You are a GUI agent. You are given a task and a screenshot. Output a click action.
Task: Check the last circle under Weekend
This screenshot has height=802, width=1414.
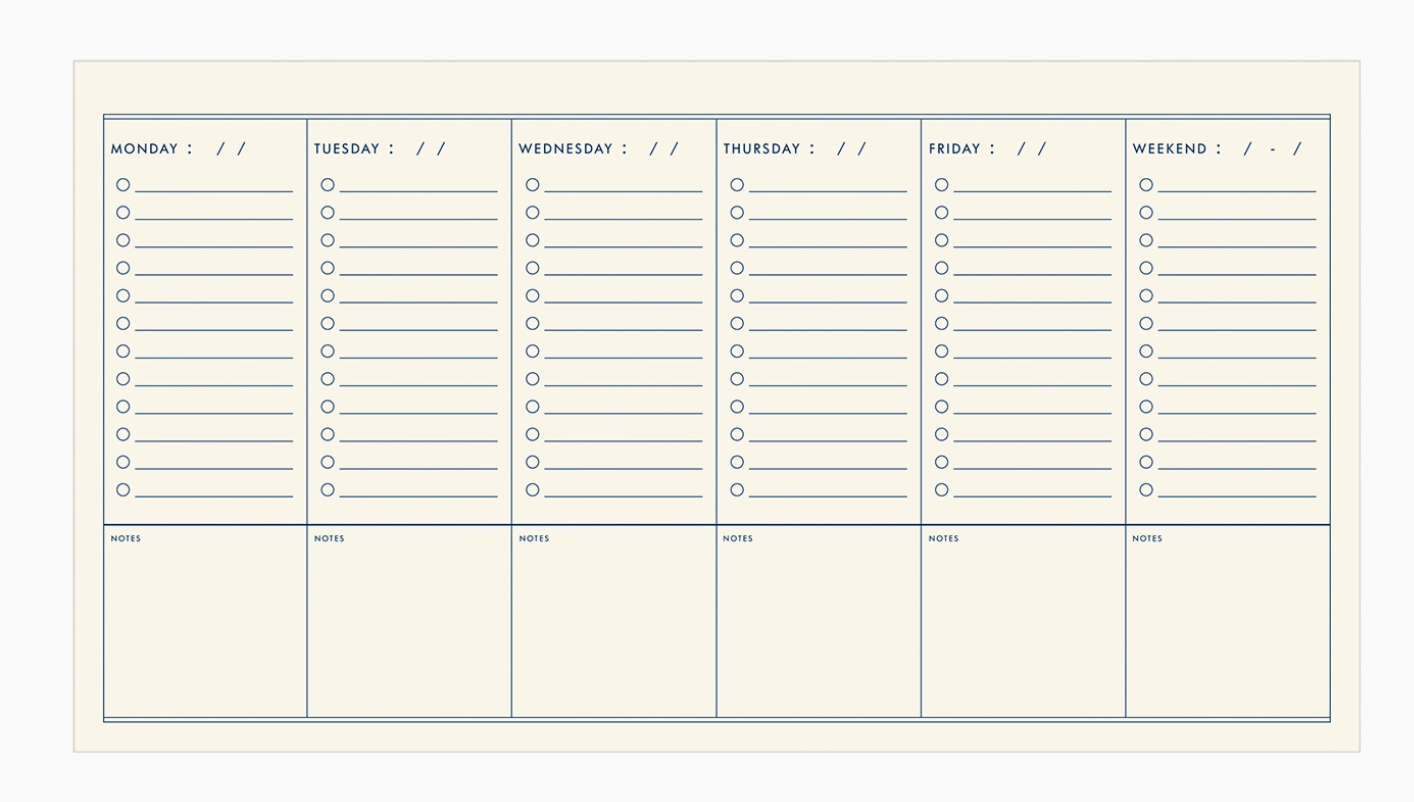(x=1146, y=490)
